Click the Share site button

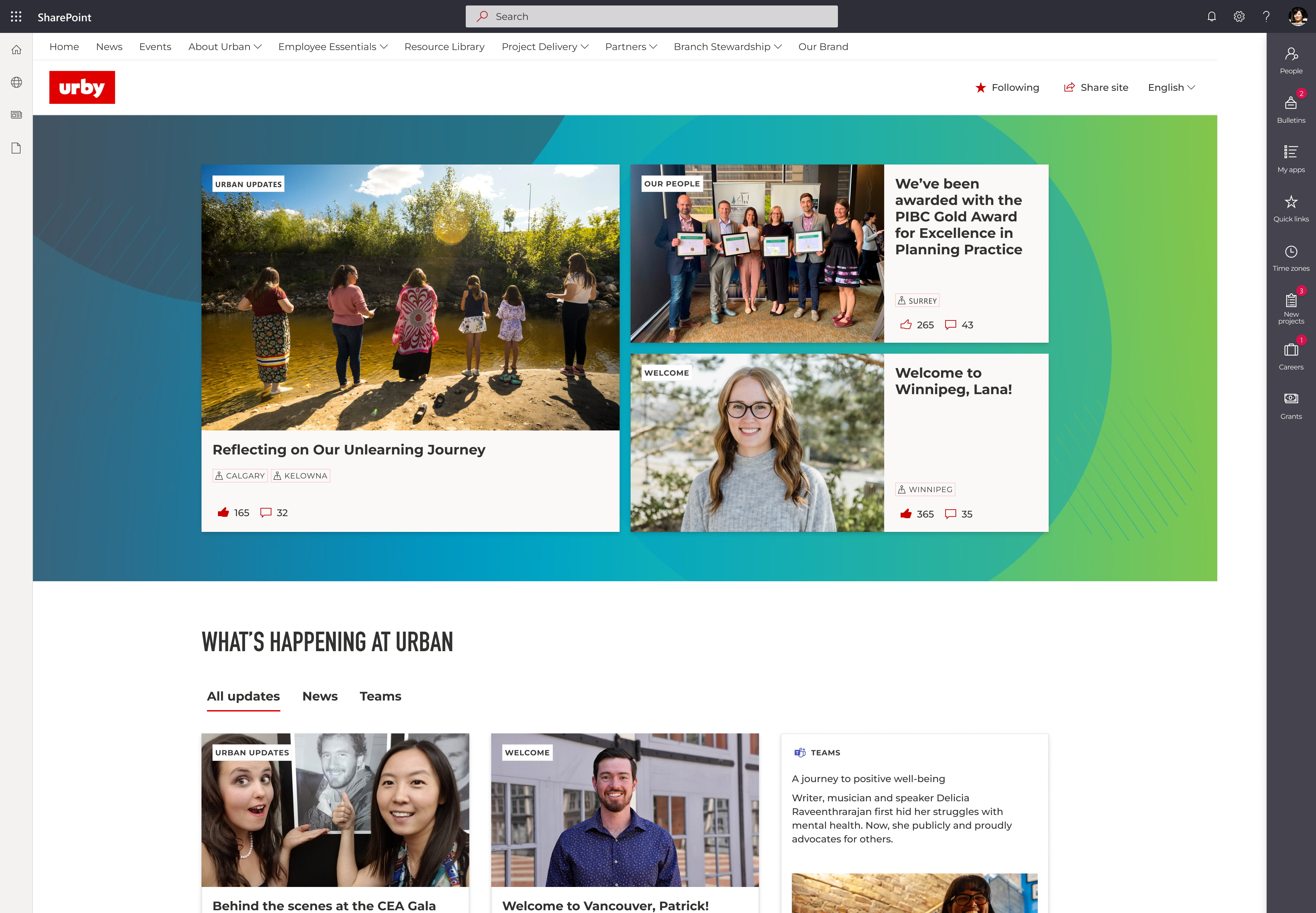click(x=1095, y=87)
